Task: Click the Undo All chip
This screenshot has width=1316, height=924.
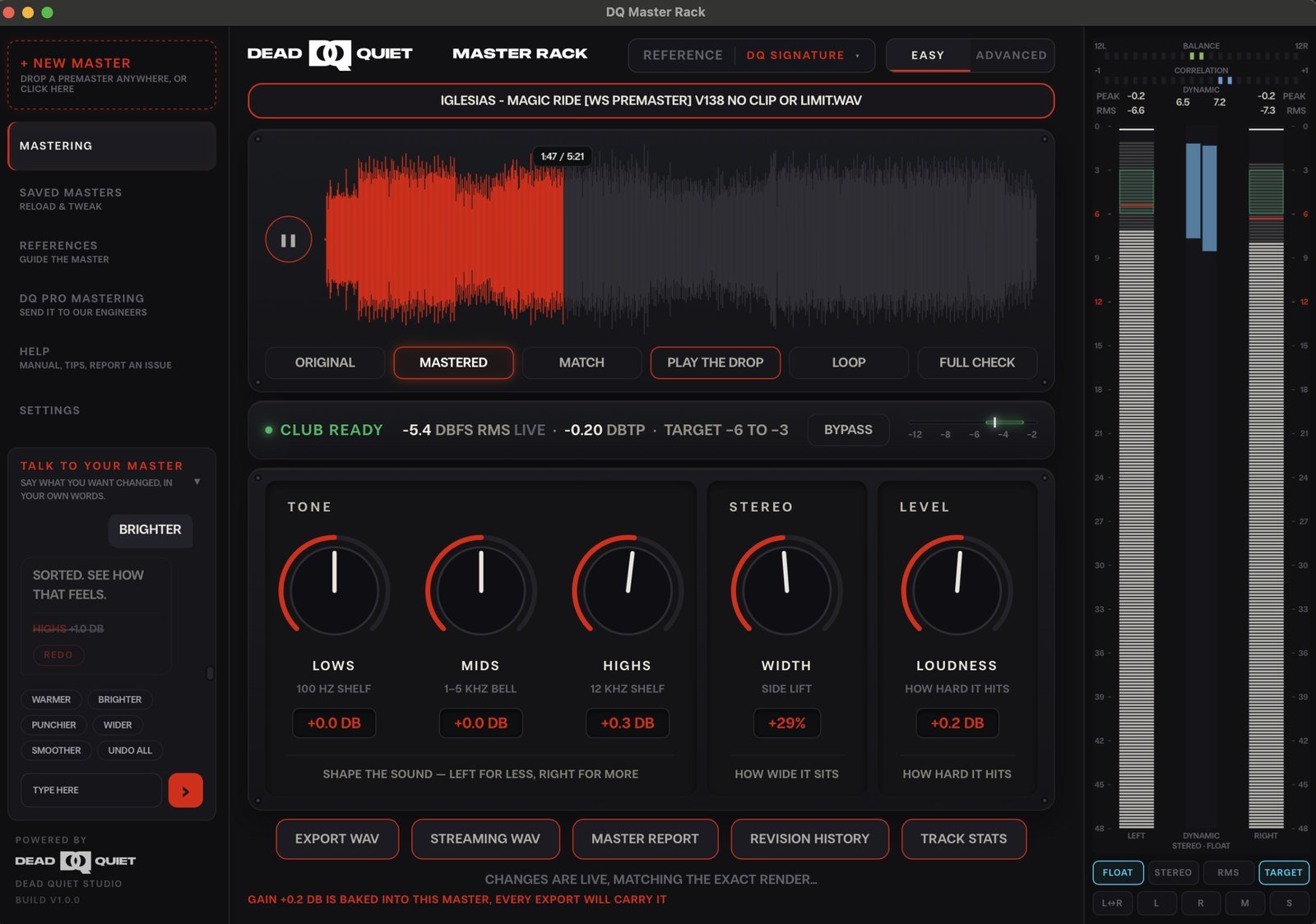Action: [130, 751]
